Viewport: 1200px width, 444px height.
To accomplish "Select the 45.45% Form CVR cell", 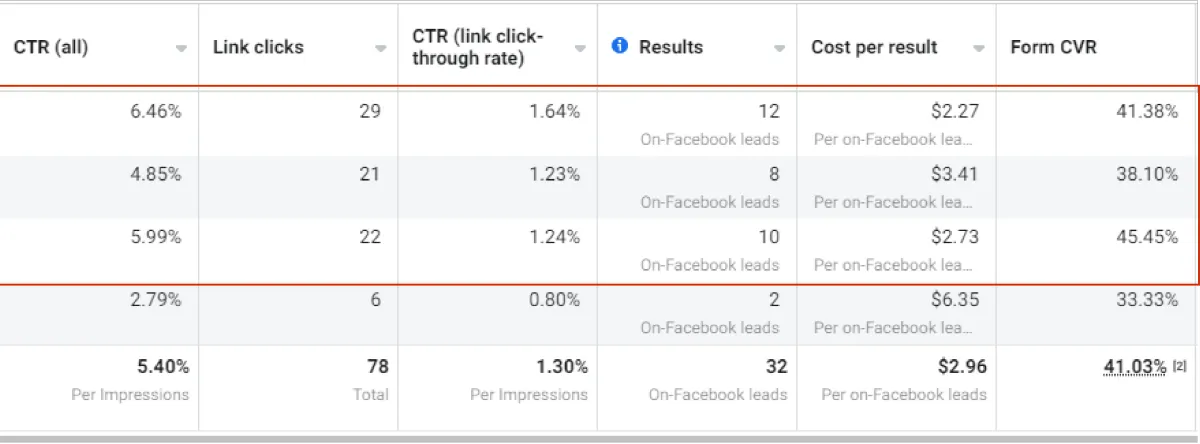I will 1098,249.
